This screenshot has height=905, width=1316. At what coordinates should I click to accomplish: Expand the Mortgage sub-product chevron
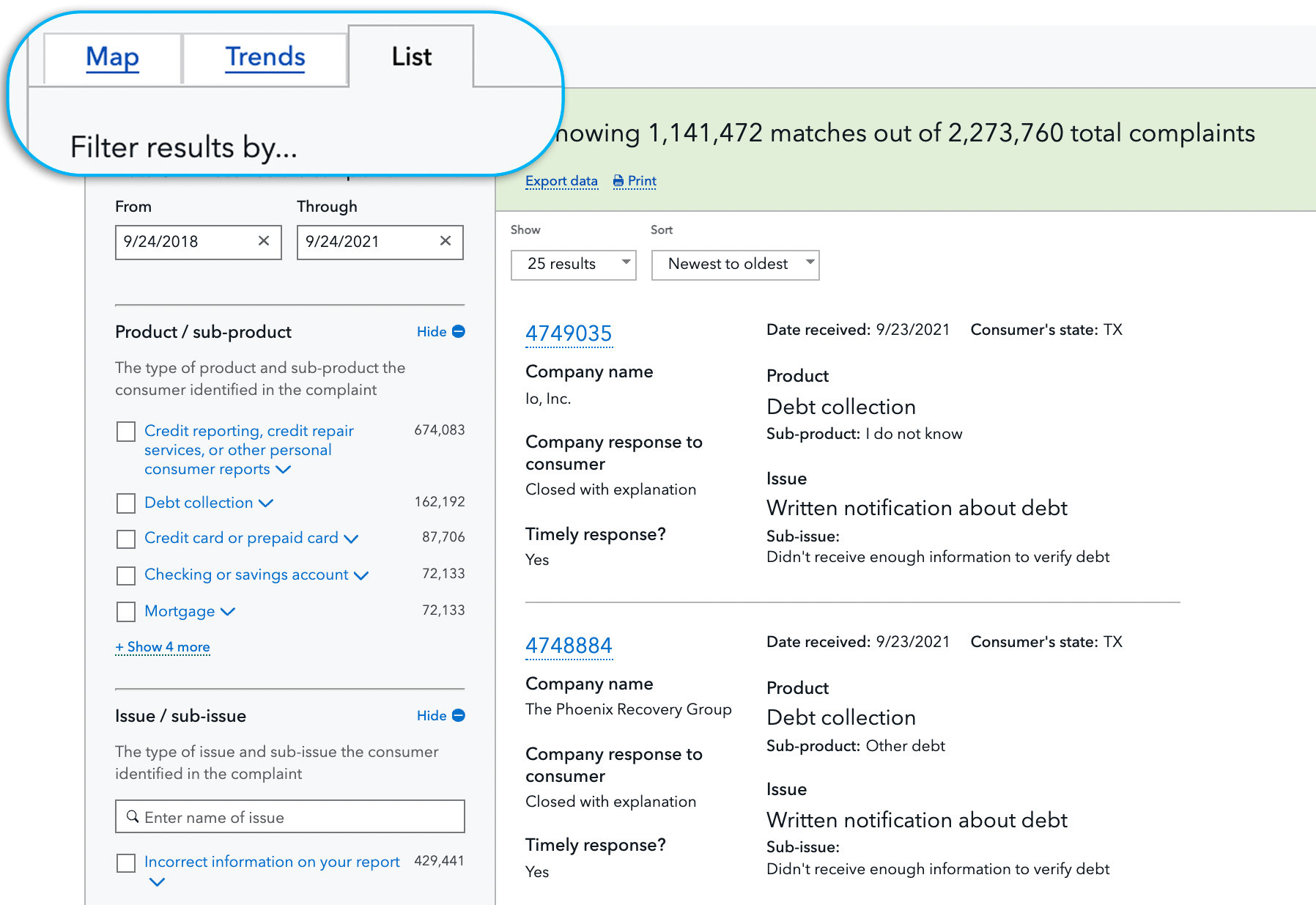tap(228, 611)
